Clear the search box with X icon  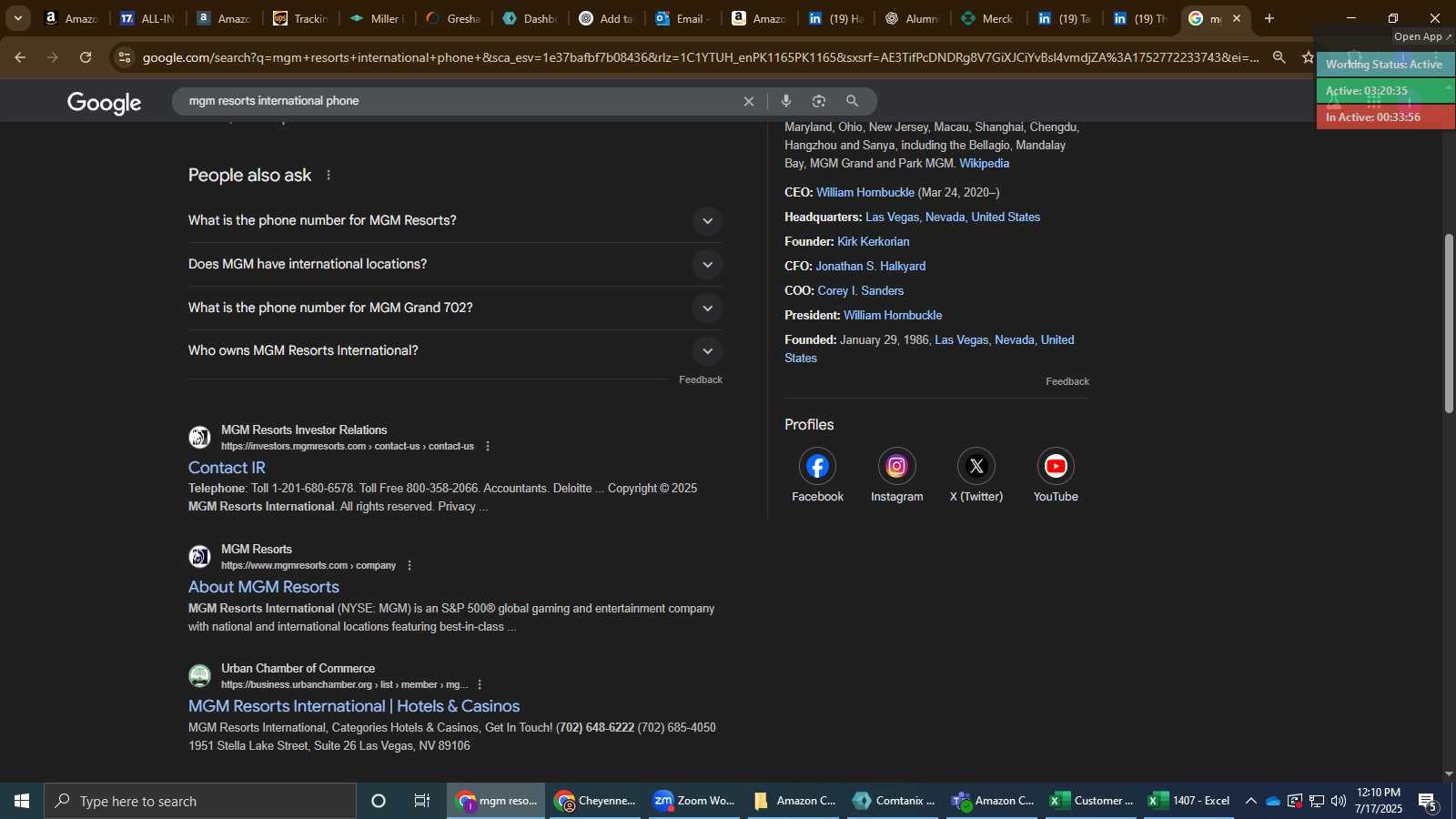click(749, 101)
